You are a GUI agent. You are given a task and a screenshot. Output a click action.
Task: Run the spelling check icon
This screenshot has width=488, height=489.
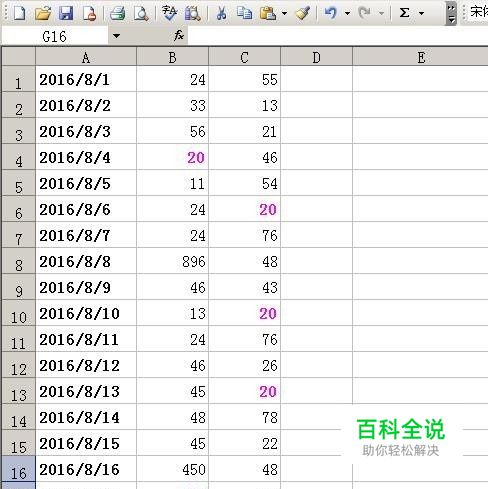pyautogui.click(x=169, y=13)
